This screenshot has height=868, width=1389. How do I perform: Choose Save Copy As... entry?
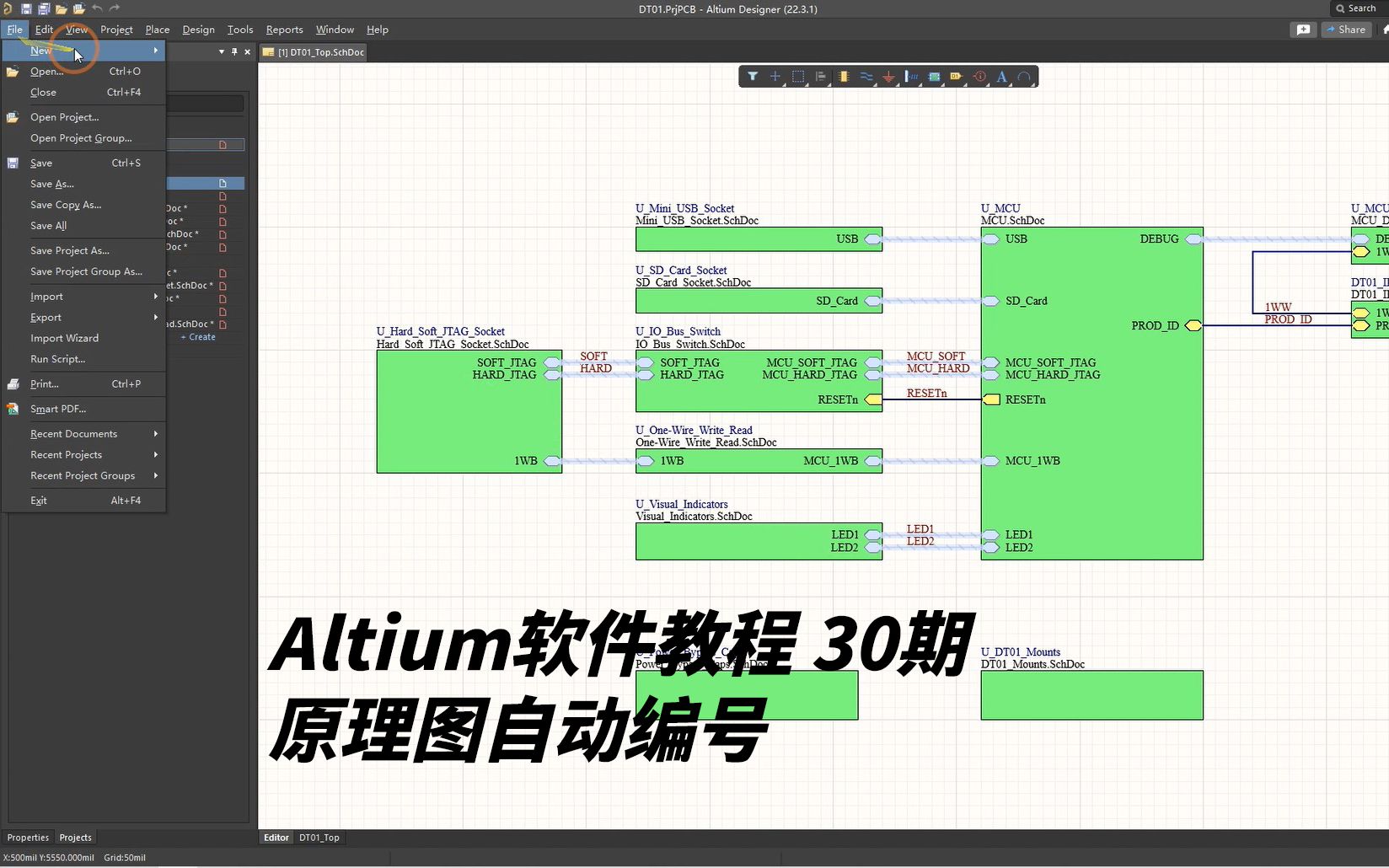pyautogui.click(x=83, y=205)
